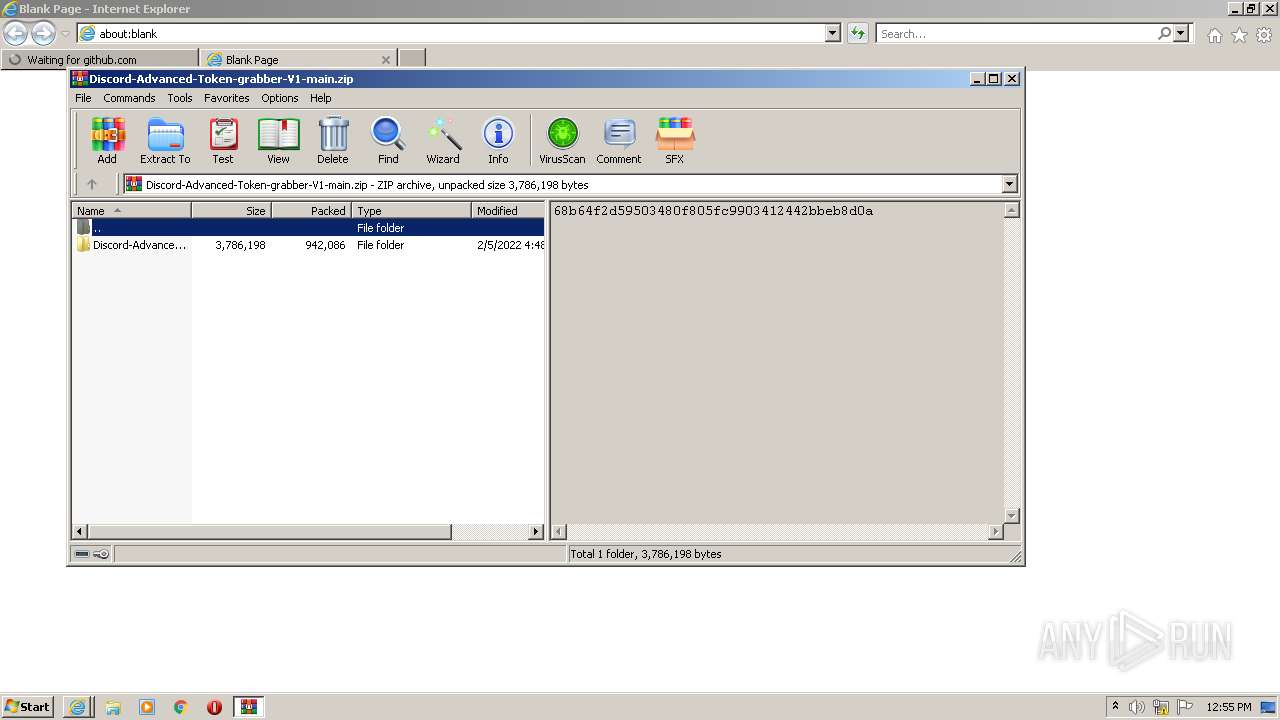Click the Add toolbar icon in WinRAR
This screenshot has height=720, width=1280.
(x=107, y=140)
